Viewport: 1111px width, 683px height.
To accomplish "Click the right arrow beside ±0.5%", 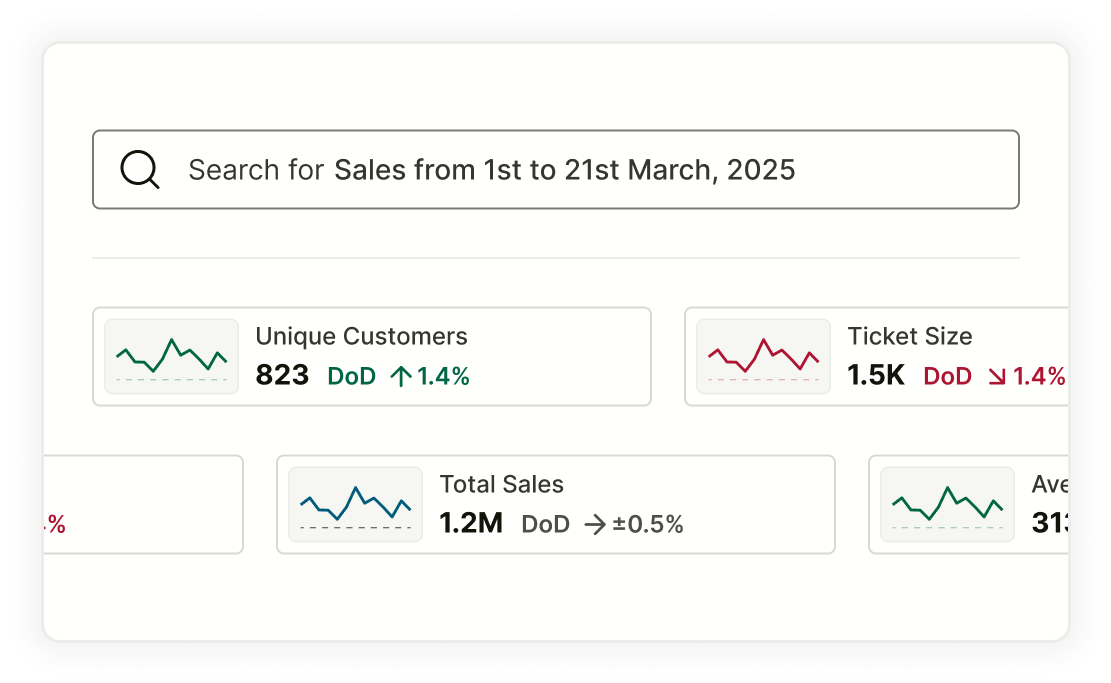I will (596, 525).
